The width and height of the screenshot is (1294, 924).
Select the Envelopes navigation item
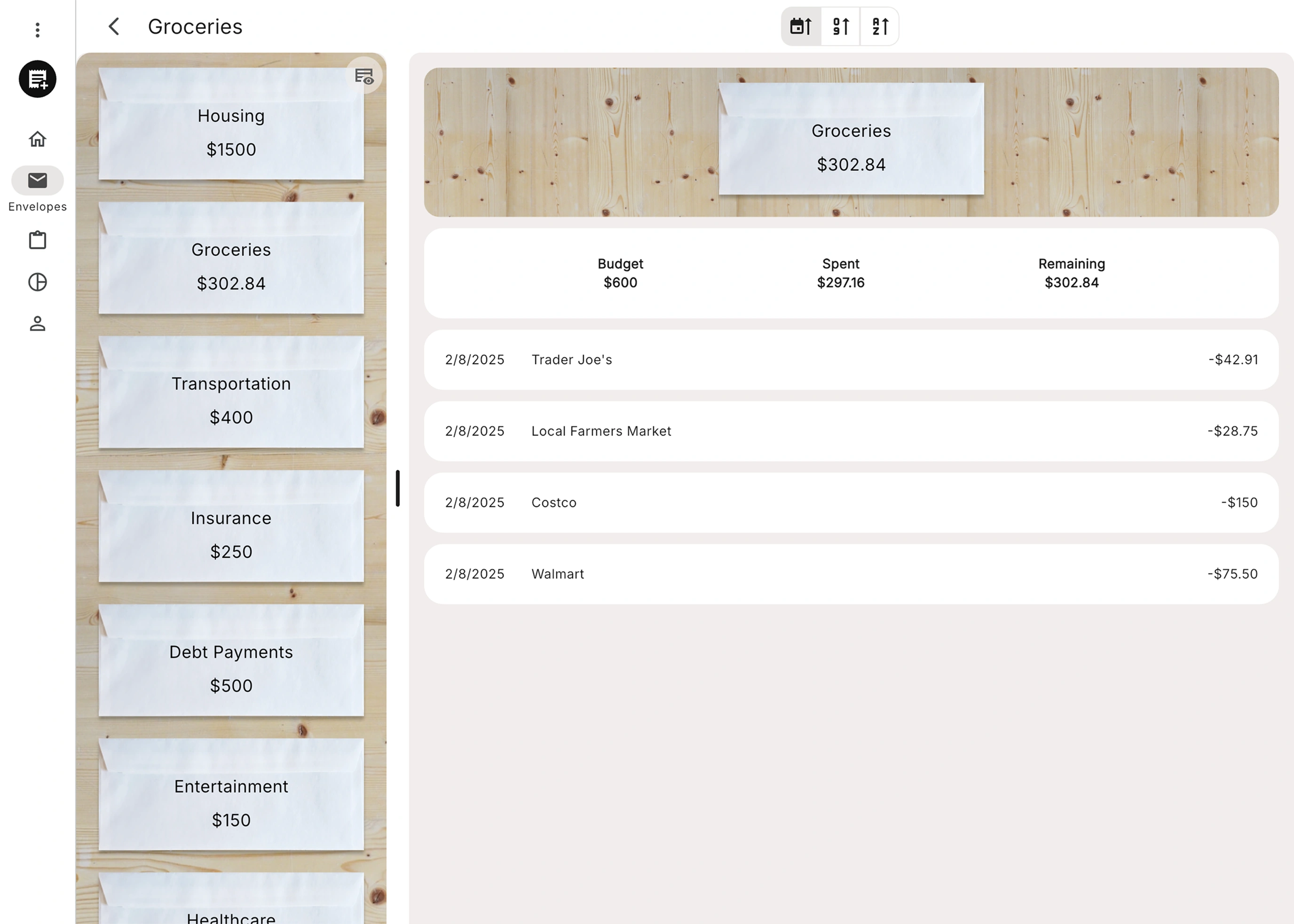(x=38, y=190)
